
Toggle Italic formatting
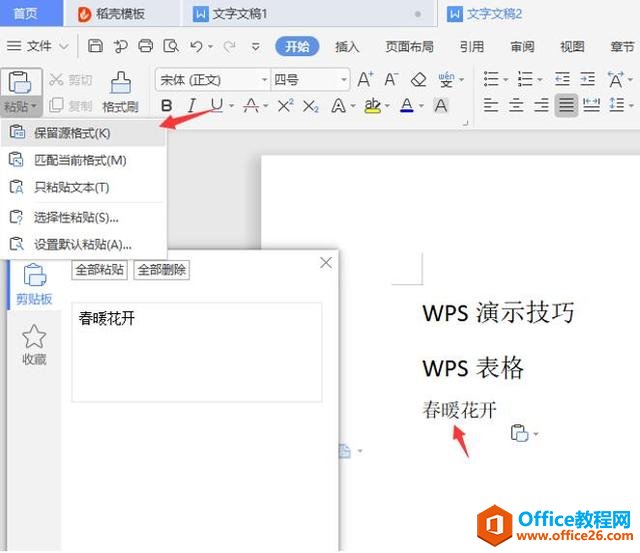(191, 106)
